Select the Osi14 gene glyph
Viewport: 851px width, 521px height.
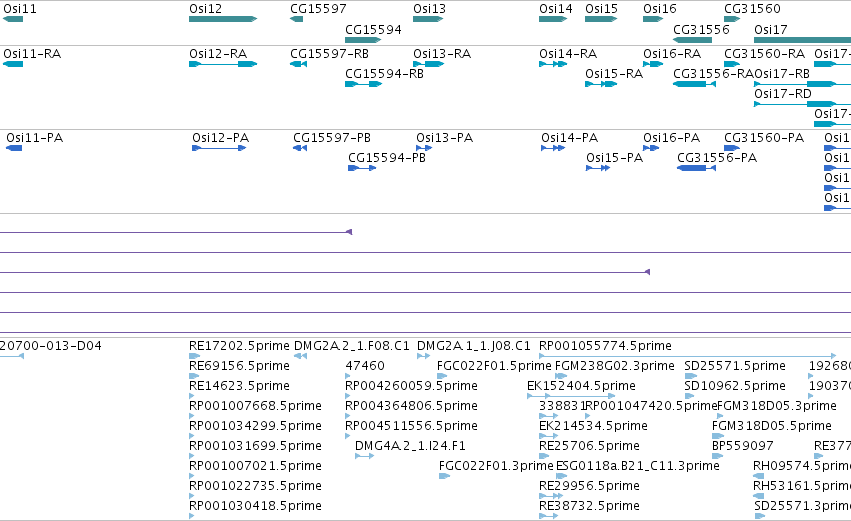click(x=553, y=19)
